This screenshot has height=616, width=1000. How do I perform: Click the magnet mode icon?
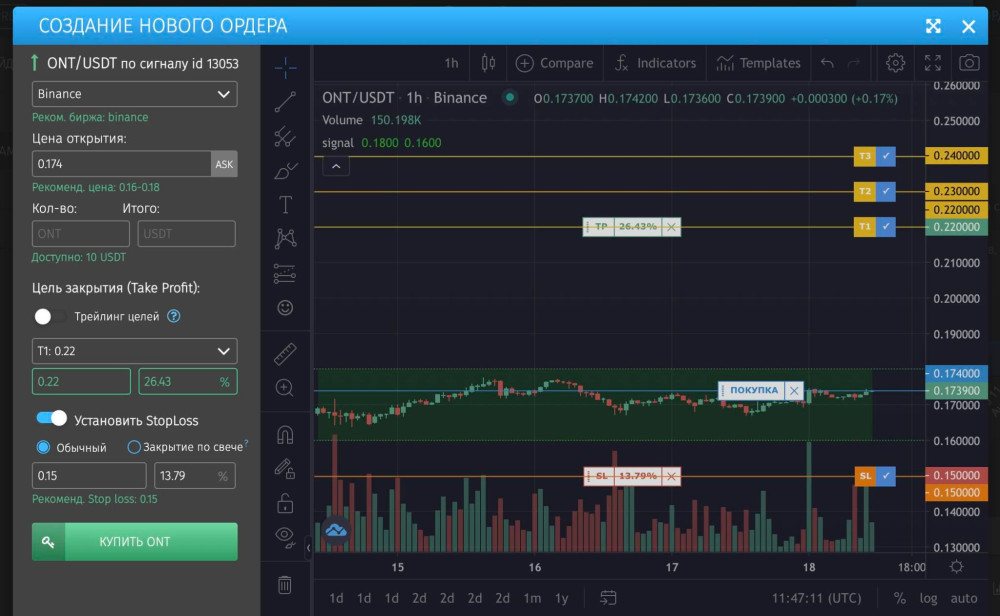(x=285, y=435)
